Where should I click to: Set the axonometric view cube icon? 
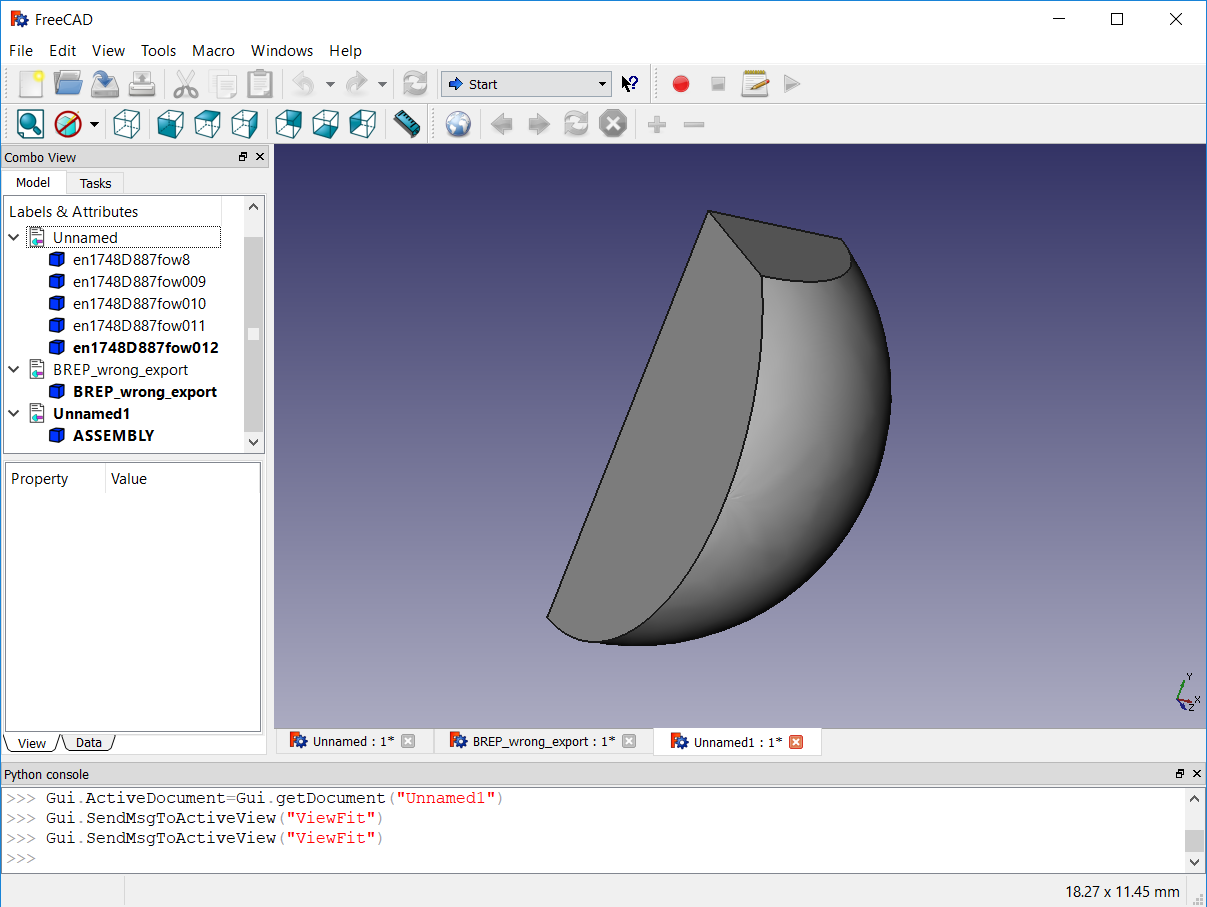126,124
